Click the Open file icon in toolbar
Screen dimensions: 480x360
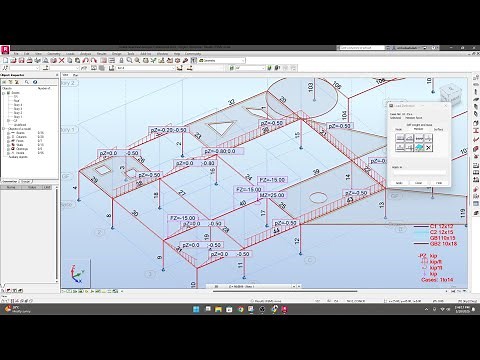click(13, 60)
